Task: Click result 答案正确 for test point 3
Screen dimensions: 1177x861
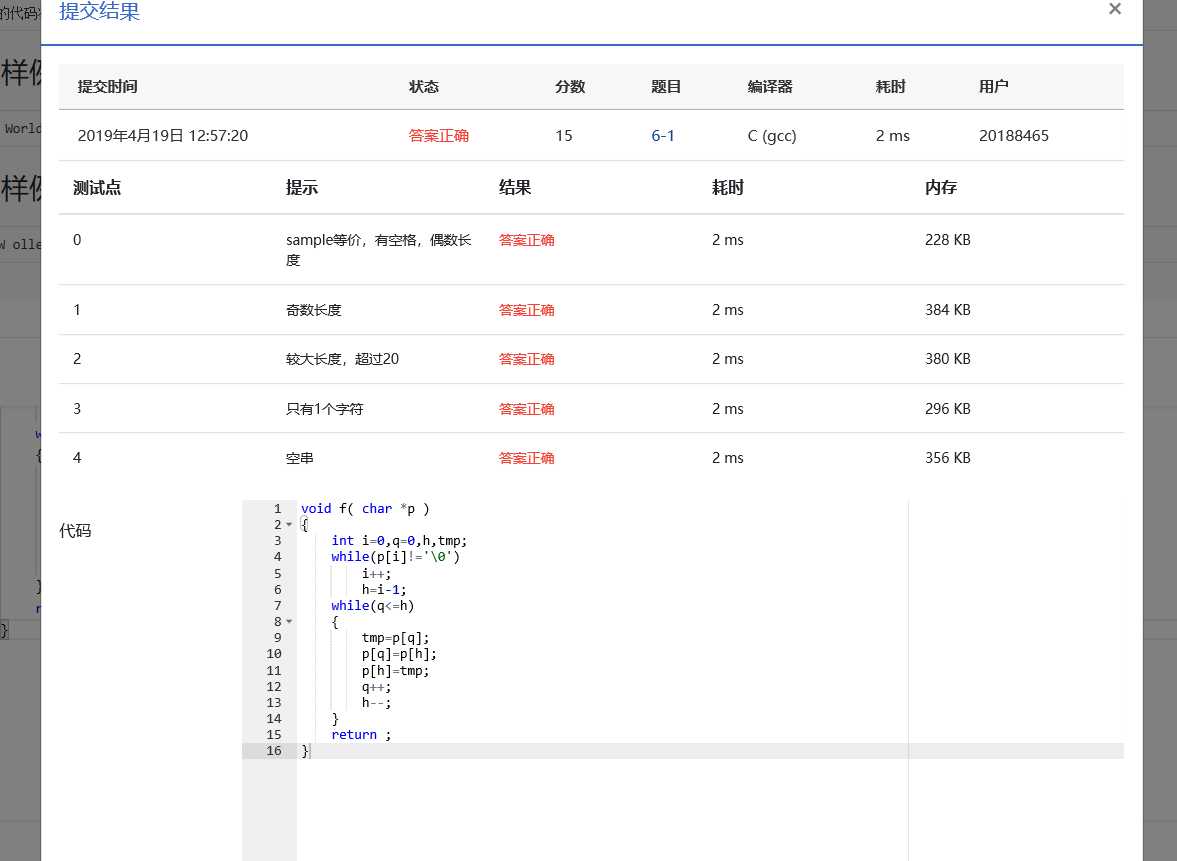Action: tap(526, 409)
